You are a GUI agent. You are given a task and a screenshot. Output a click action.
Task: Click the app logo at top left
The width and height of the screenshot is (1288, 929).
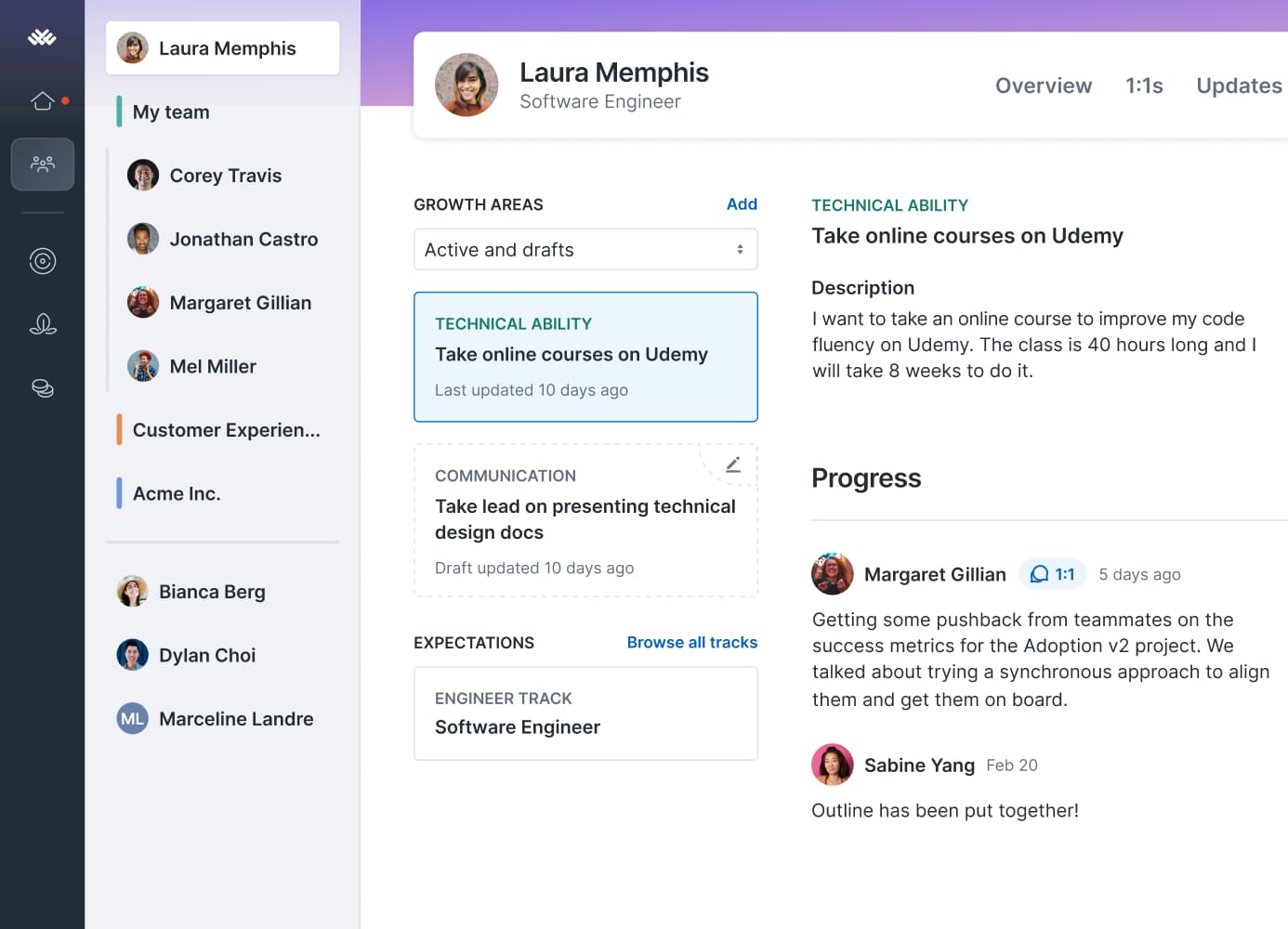43,37
